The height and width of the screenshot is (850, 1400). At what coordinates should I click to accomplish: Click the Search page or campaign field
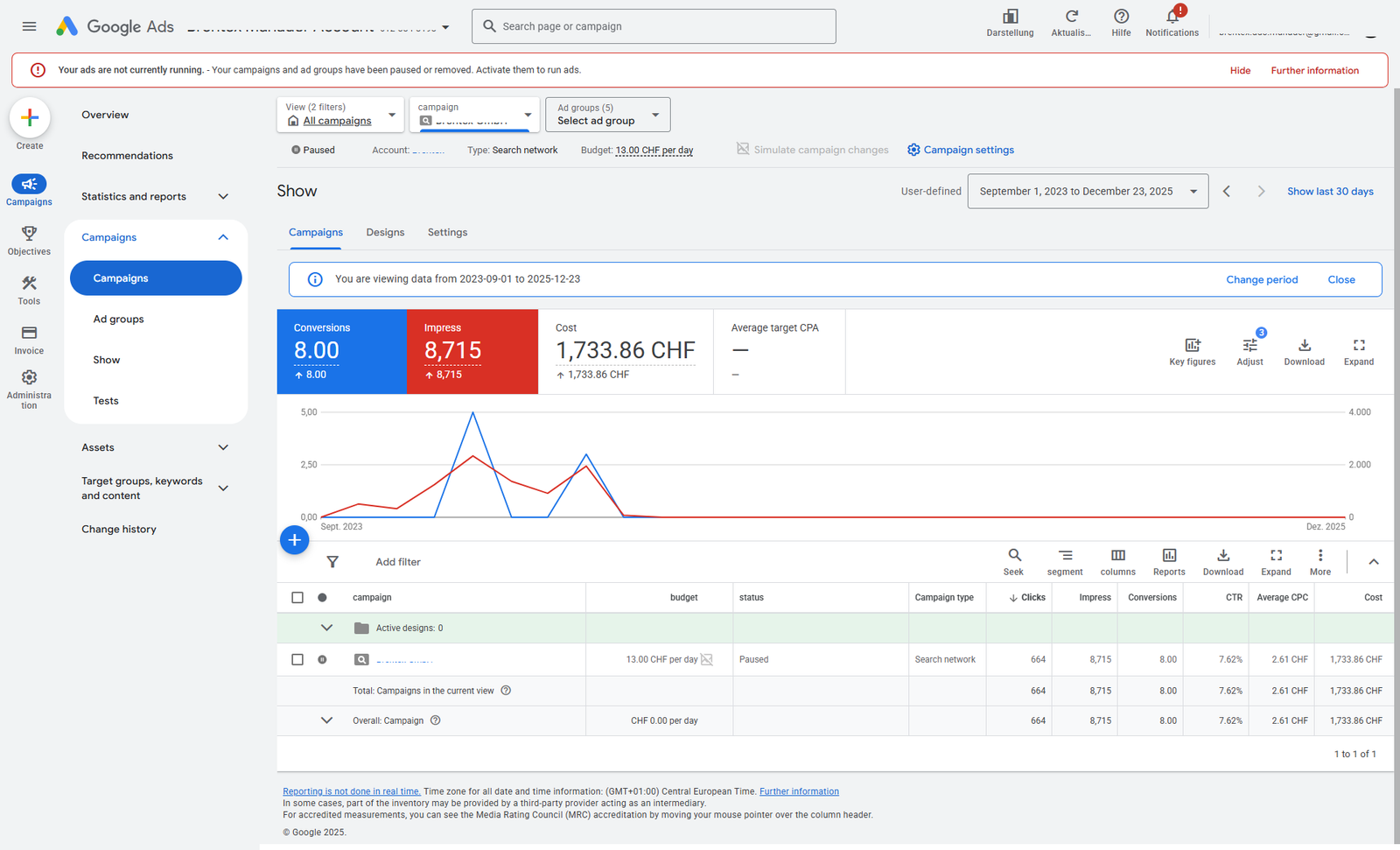[654, 26]
